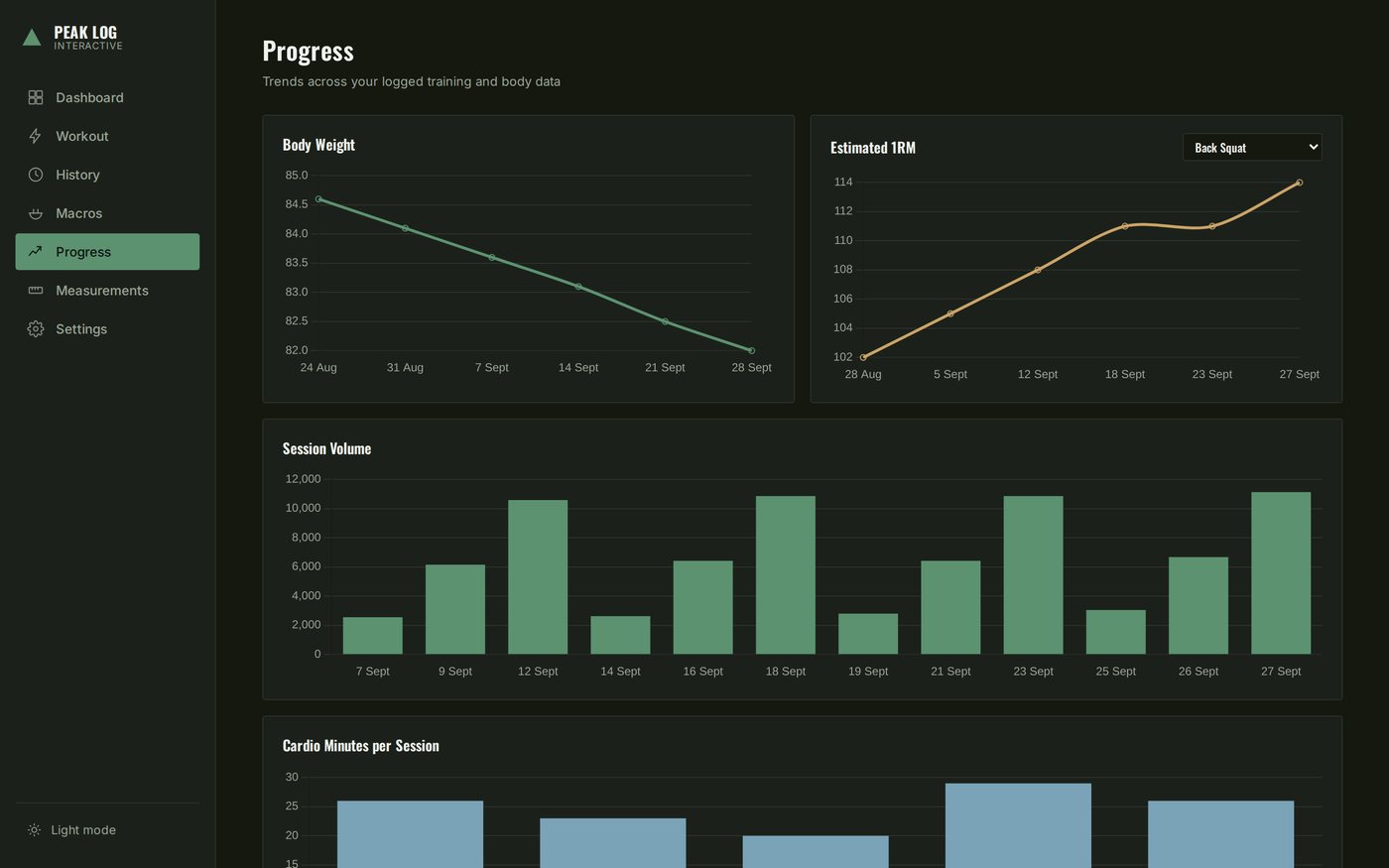Navigate to Macros
This screenshot has width=1389, height=868.
pyautogui.click(x=107, y=213)
